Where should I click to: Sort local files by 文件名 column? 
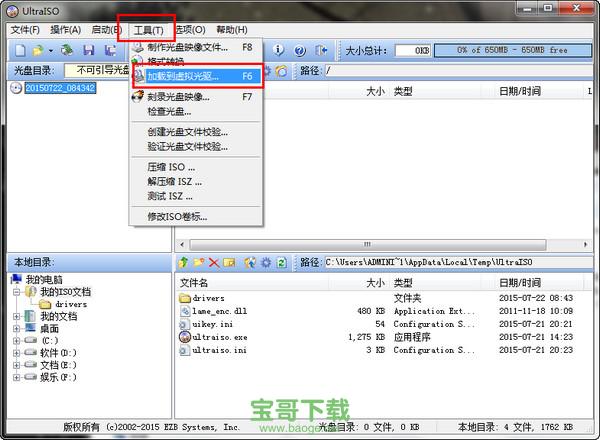coord(253,283)
